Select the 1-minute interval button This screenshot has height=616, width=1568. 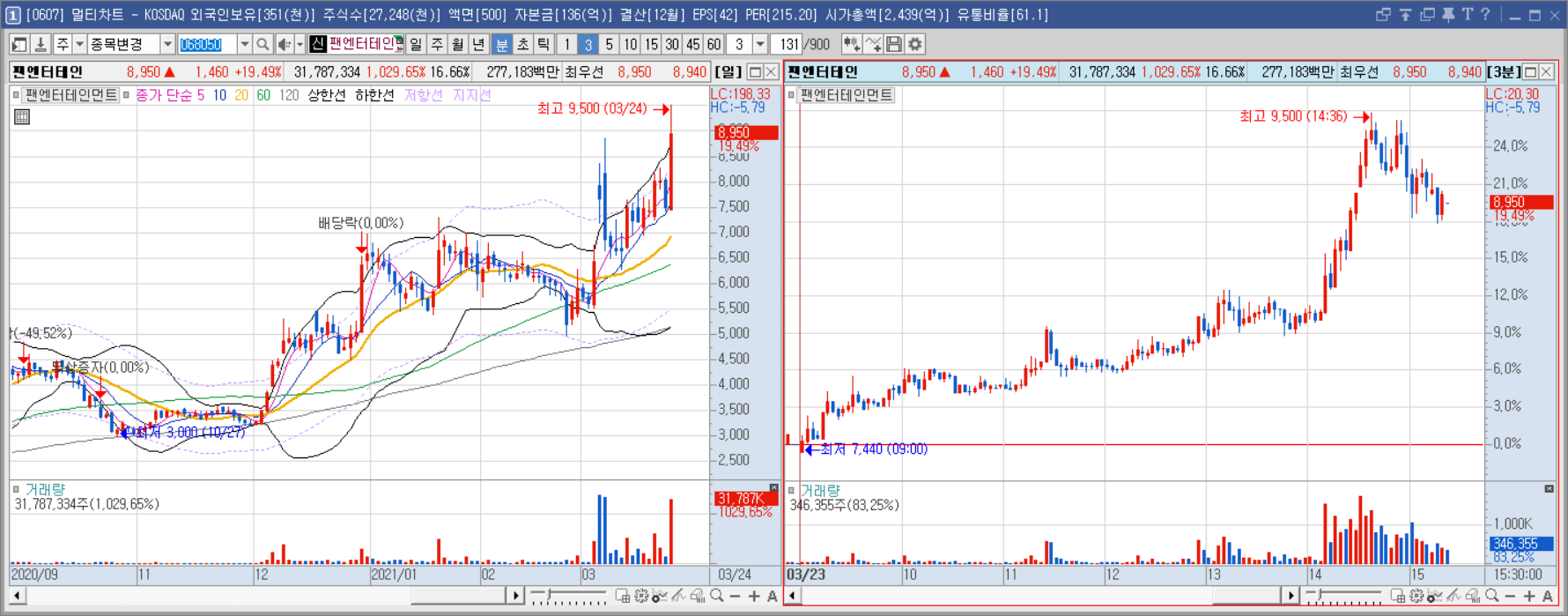point(567,44)
